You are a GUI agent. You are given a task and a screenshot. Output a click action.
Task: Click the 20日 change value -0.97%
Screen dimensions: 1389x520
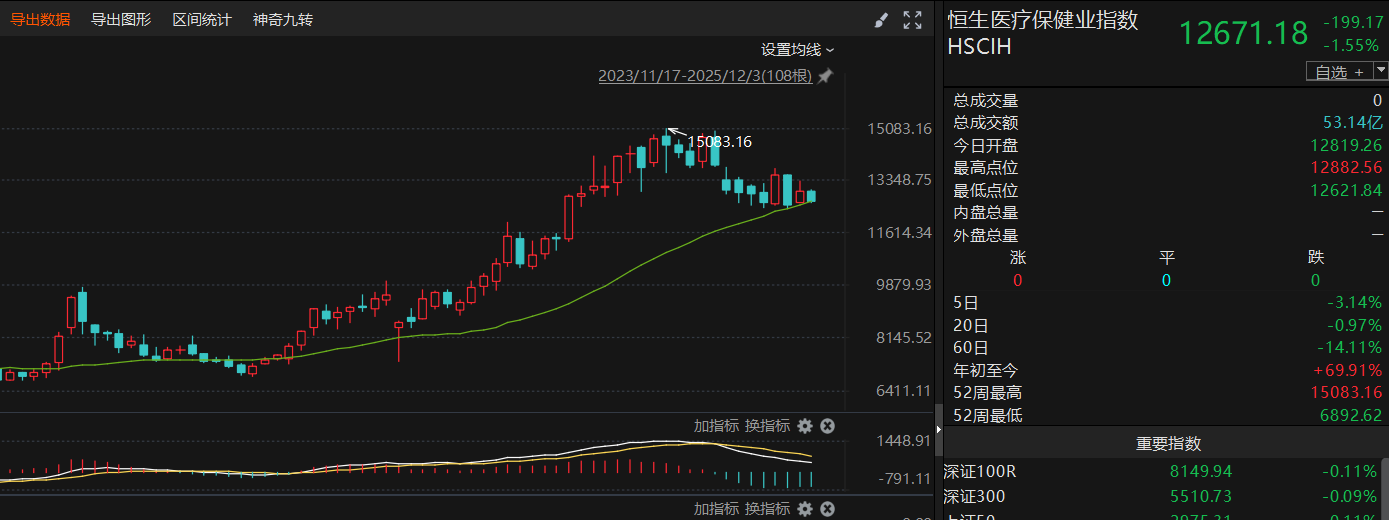[x=1354, y=325]
